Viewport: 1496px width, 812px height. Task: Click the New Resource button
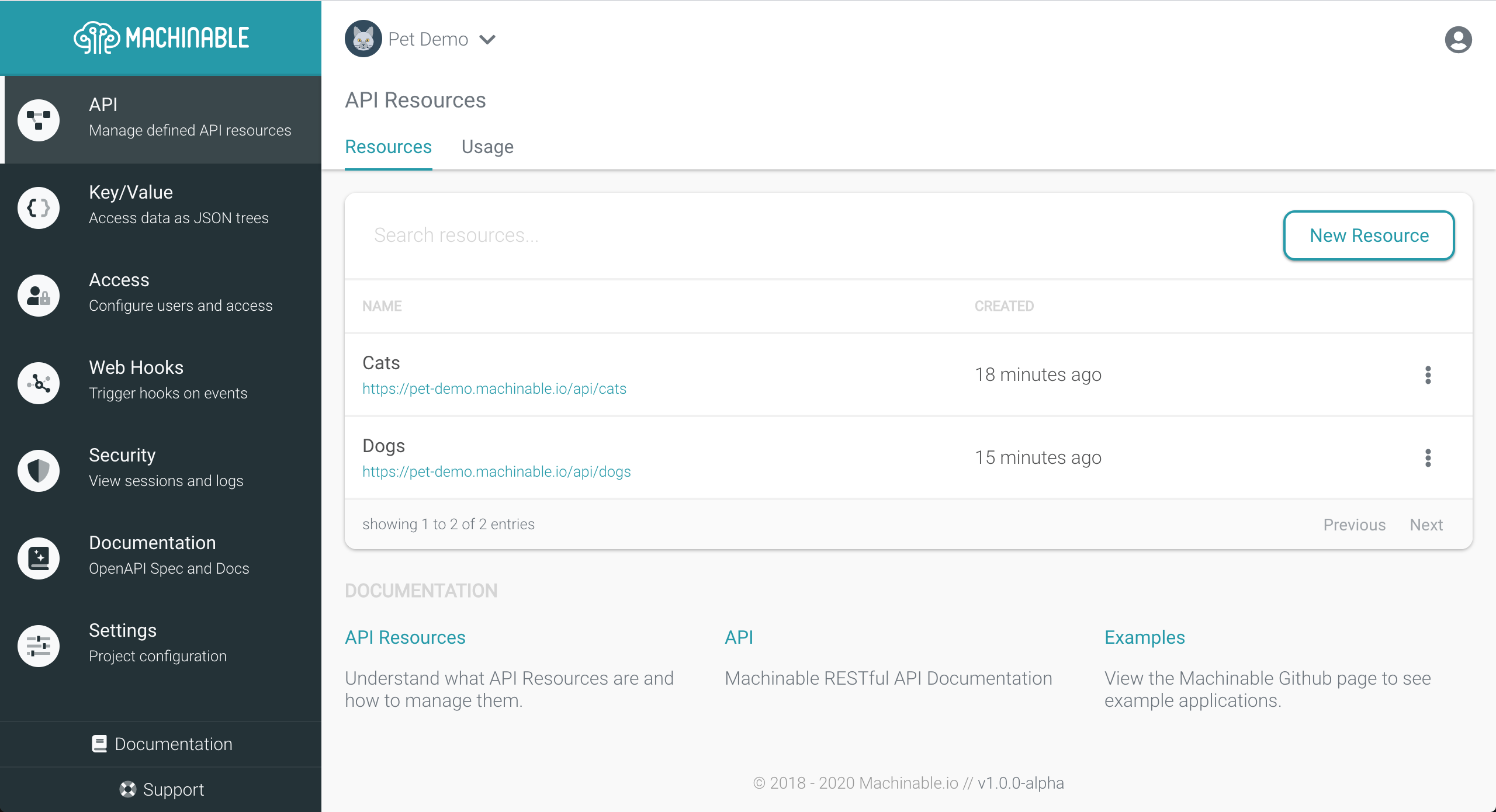(1368, 235)
